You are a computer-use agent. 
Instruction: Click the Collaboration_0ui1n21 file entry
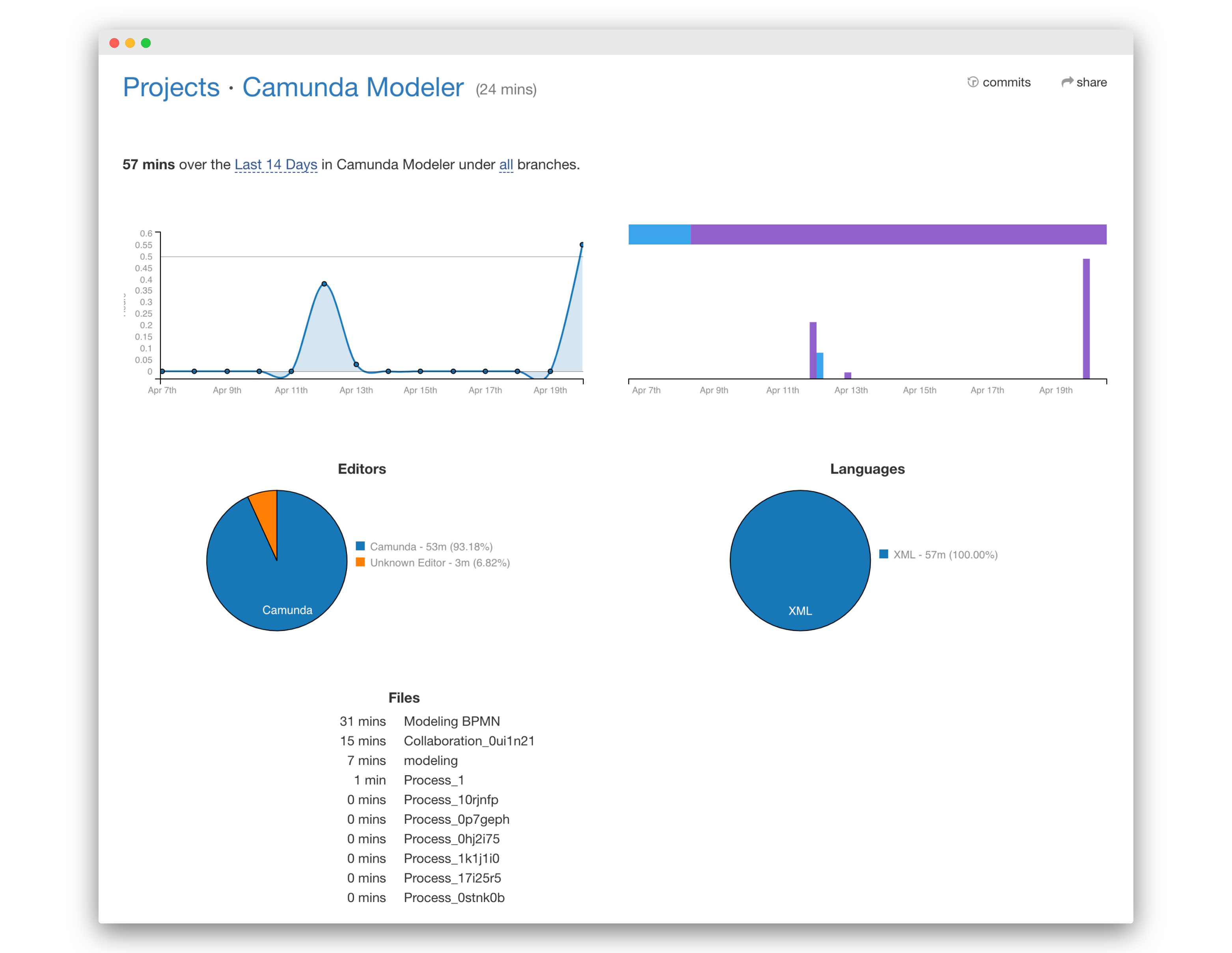point(469,741)
